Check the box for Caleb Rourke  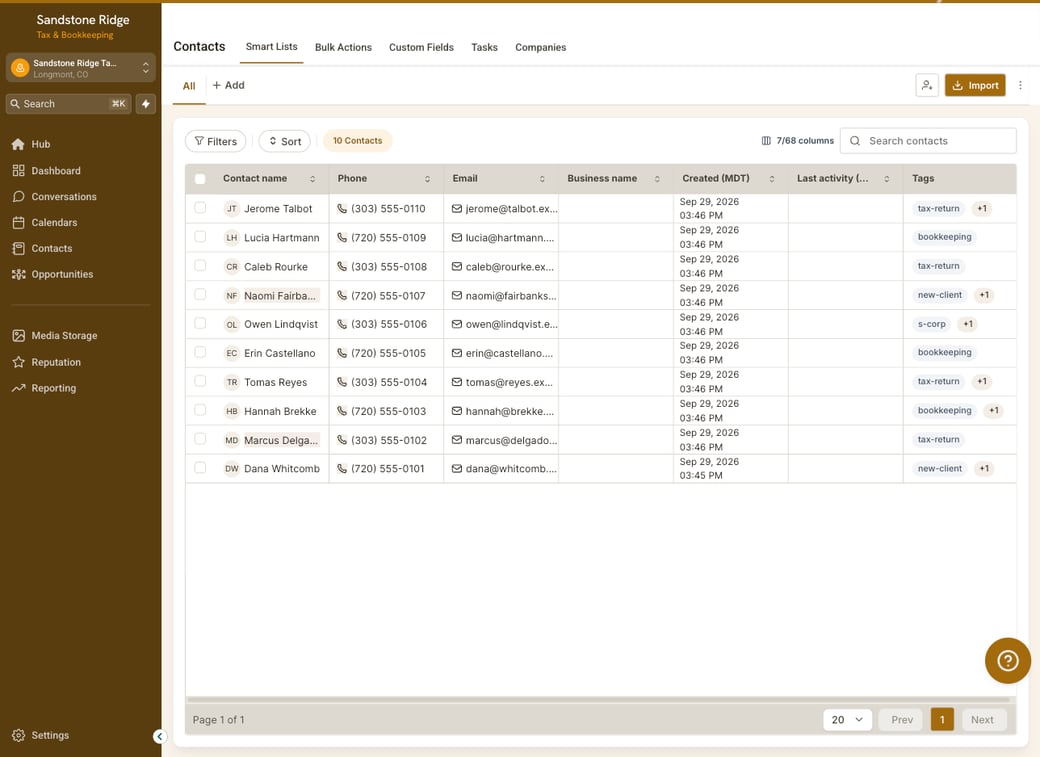[x=200, y=265]
